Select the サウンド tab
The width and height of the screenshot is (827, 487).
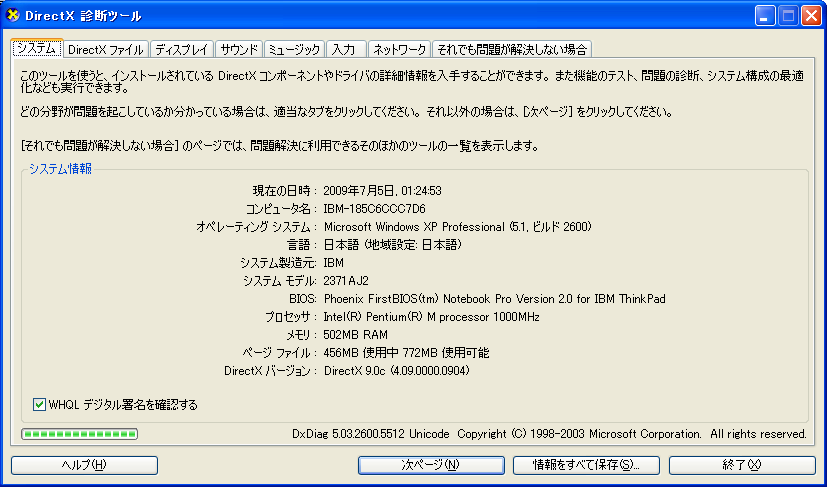[x=239, y=50]
